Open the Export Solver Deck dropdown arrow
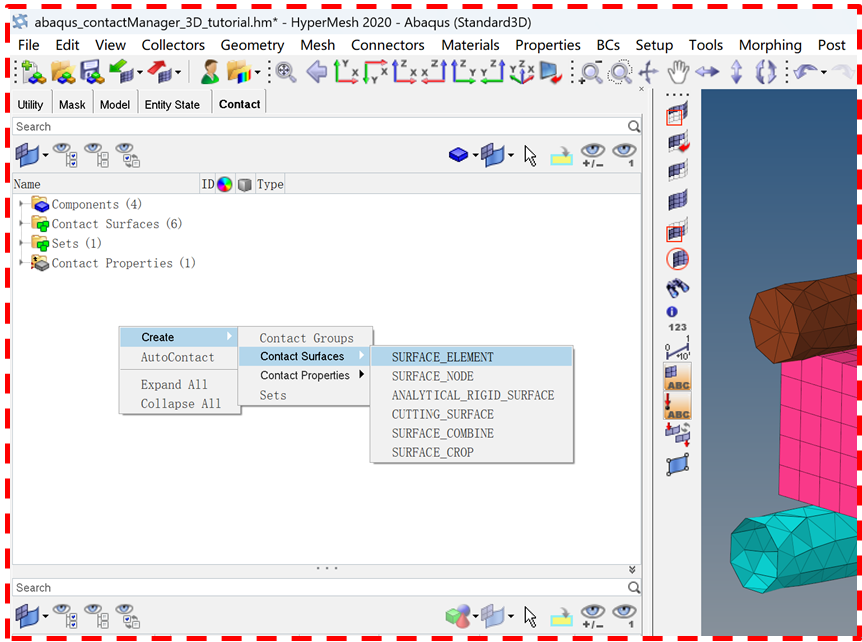Screen dimensions: 862x642 (x=179, y=73)
